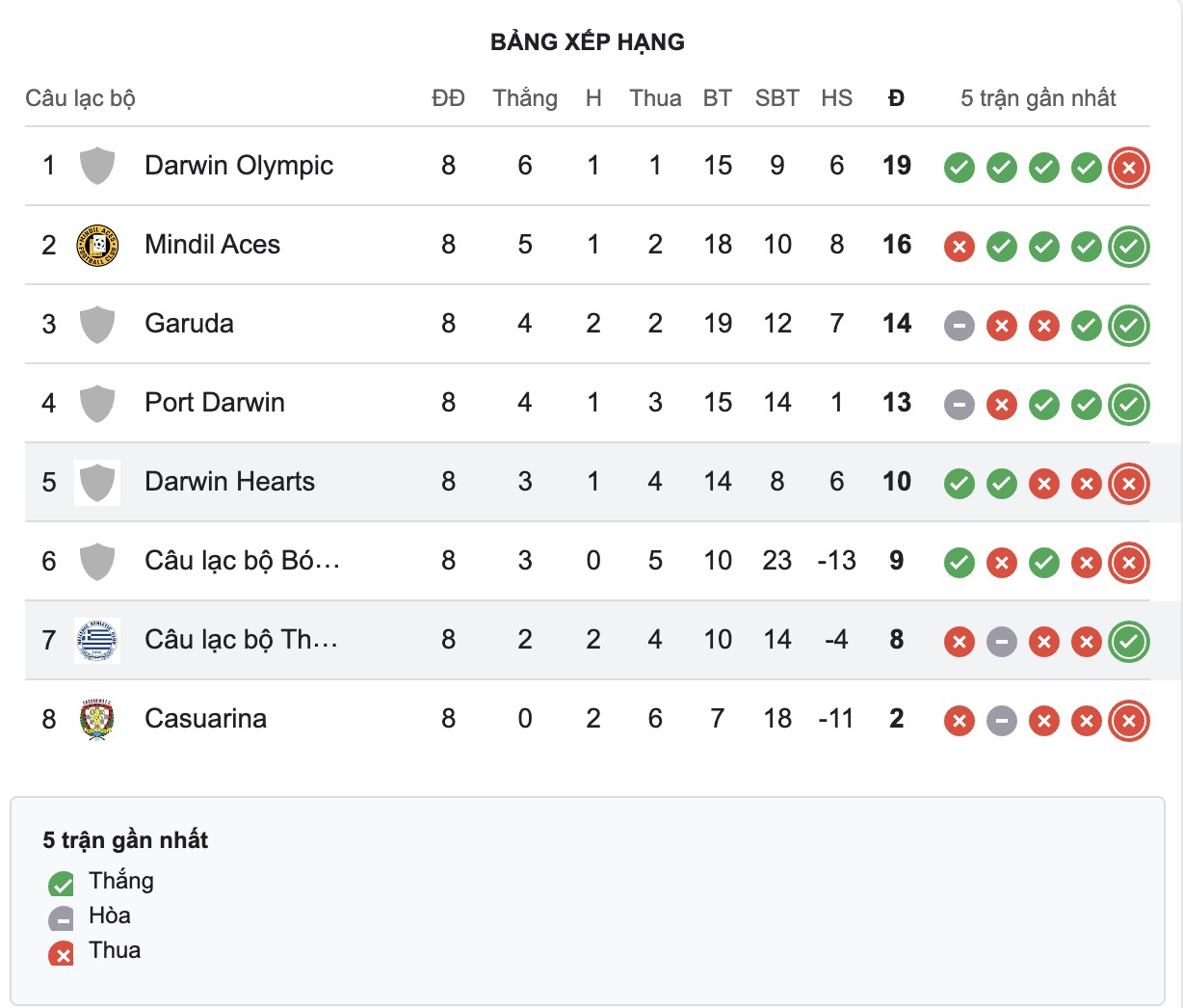
Task: Open Casuarina team link
Action: (x=205, y=719)
